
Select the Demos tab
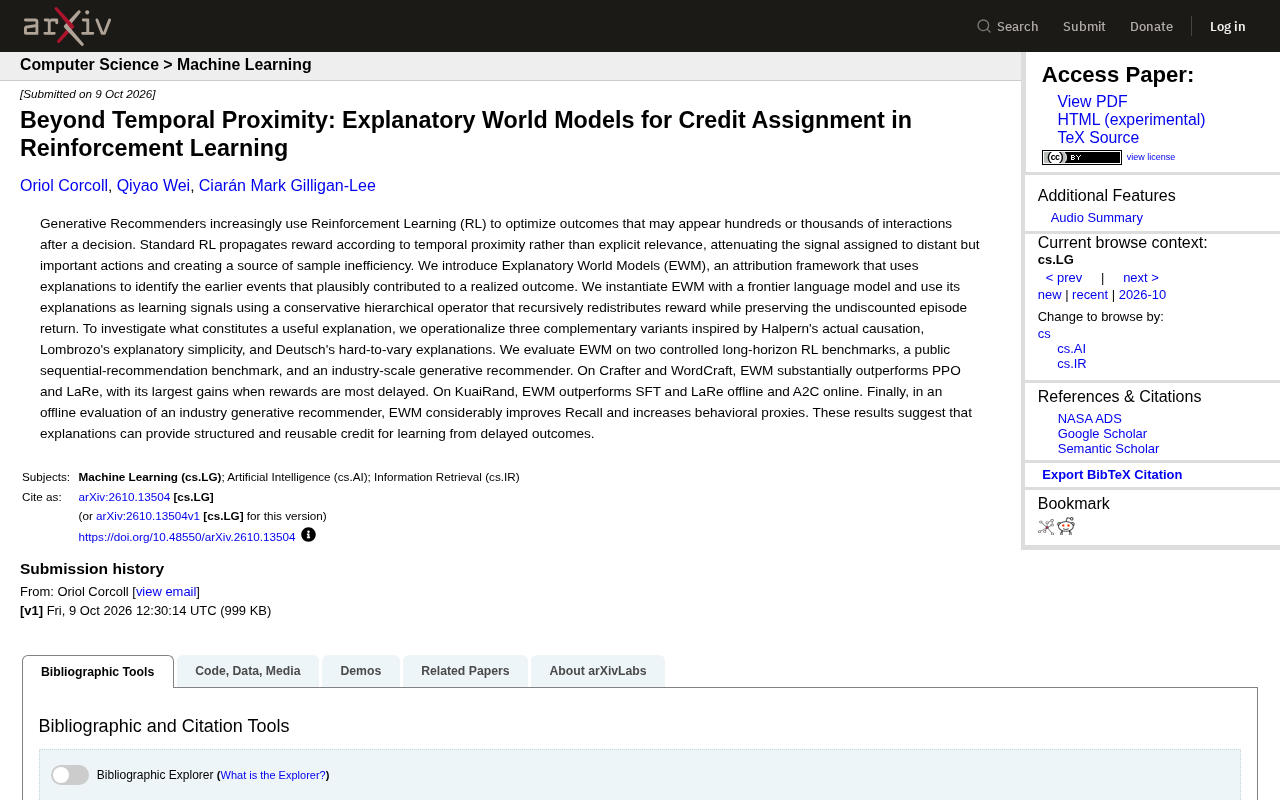(x=361, y=671)
